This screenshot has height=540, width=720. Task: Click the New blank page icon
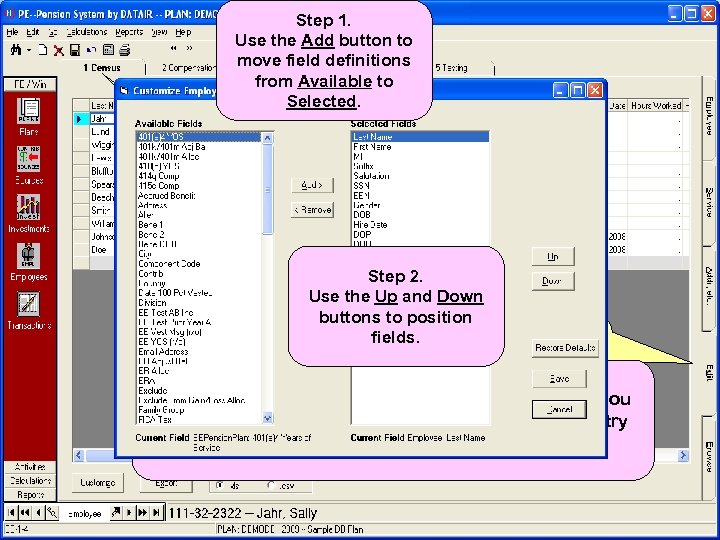[x=43, y=50]
